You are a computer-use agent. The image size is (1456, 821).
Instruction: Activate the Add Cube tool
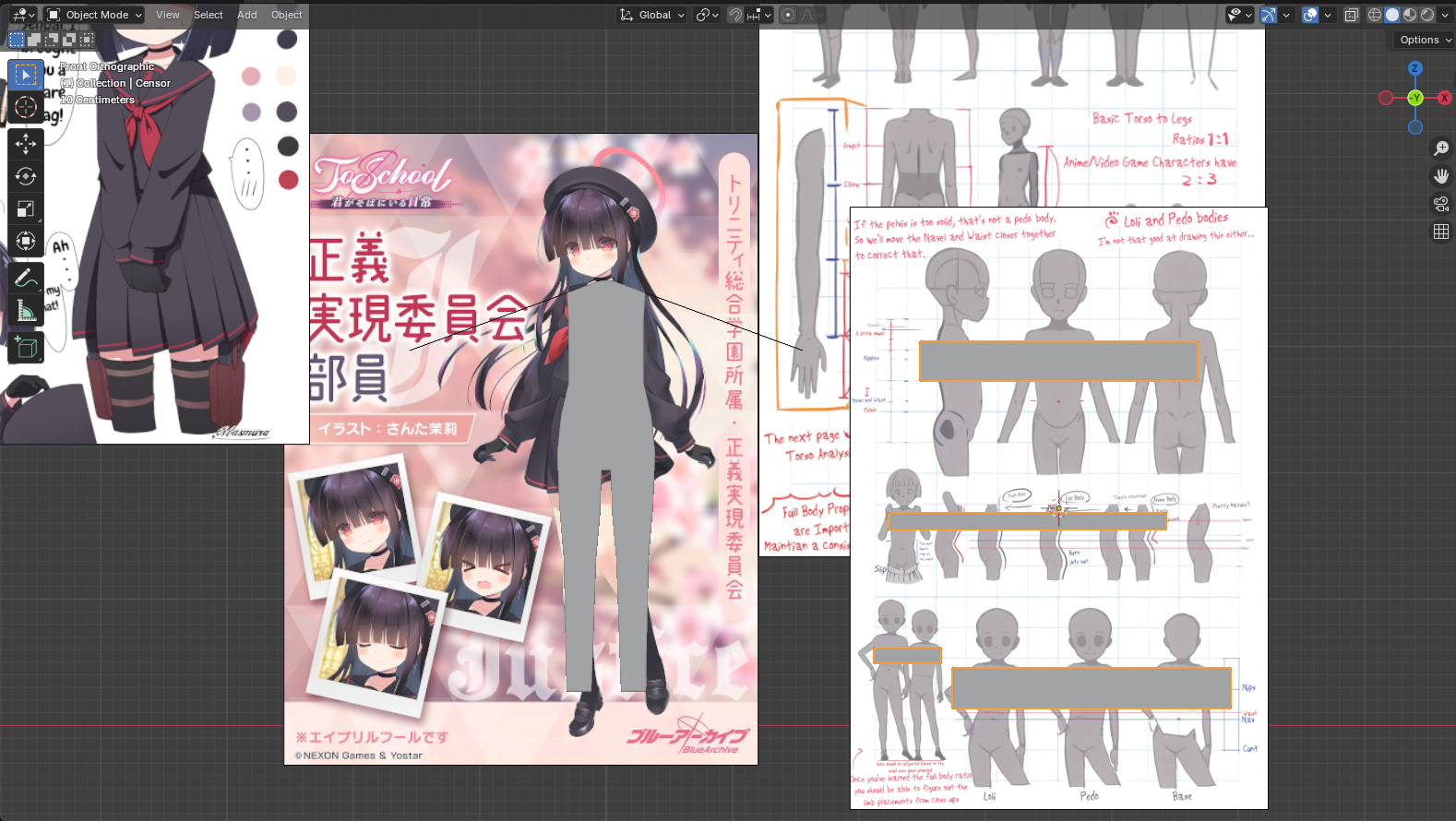(26, 347)
